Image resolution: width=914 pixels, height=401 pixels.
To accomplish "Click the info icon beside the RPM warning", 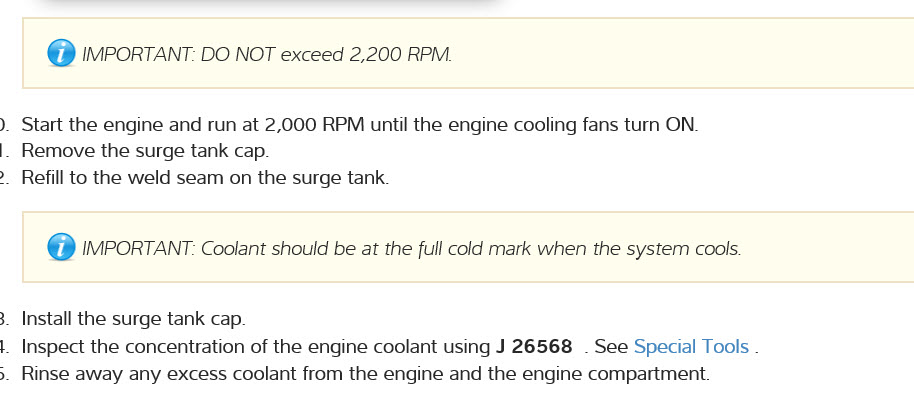I will tap(61, 54).
